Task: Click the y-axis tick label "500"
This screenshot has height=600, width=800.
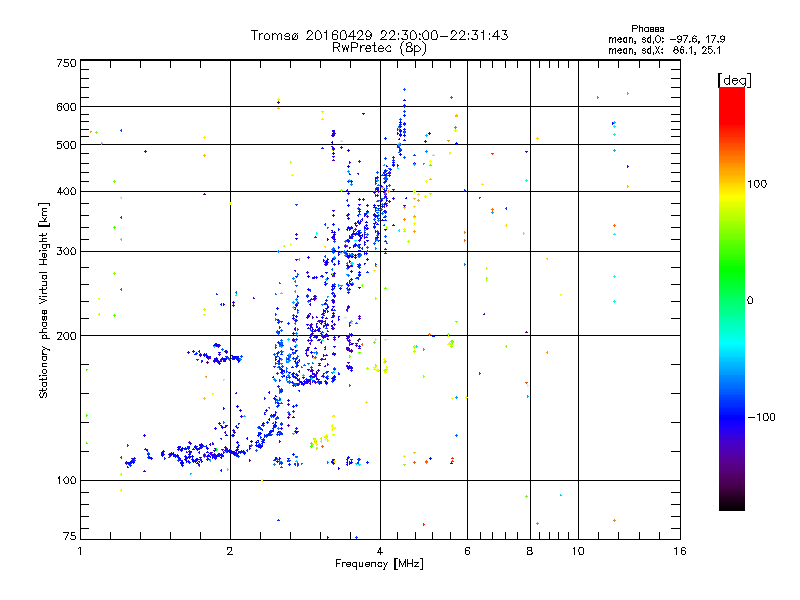Action: (x=67, y=145)
